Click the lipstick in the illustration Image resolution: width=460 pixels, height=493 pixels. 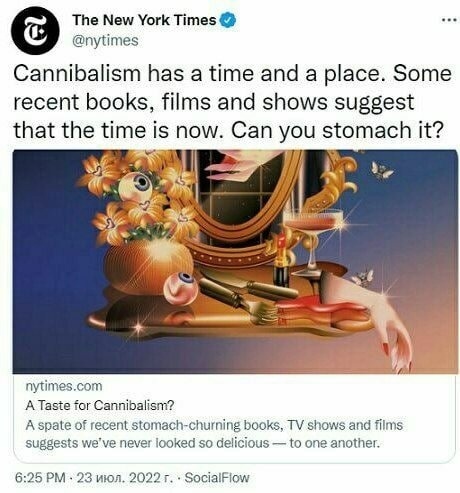point(281,262)
